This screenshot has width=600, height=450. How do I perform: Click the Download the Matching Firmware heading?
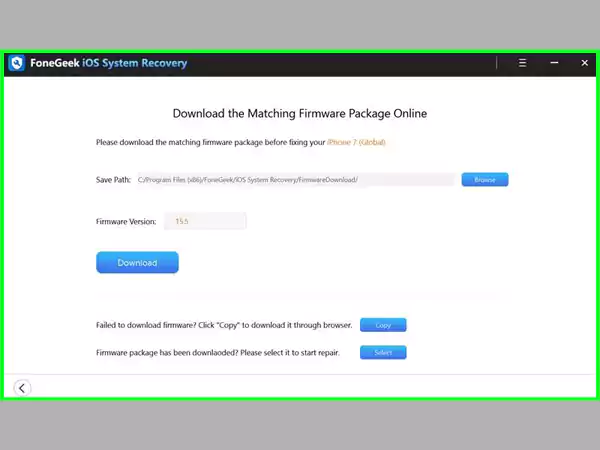coord(300,113)
